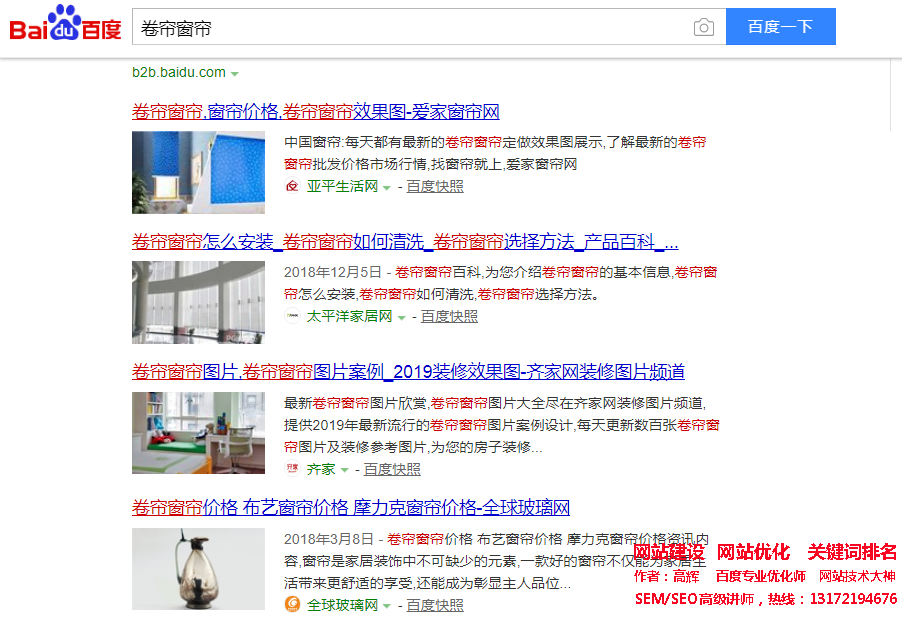Click the glass pitcher thumbnail image

[x=198, y=569]
